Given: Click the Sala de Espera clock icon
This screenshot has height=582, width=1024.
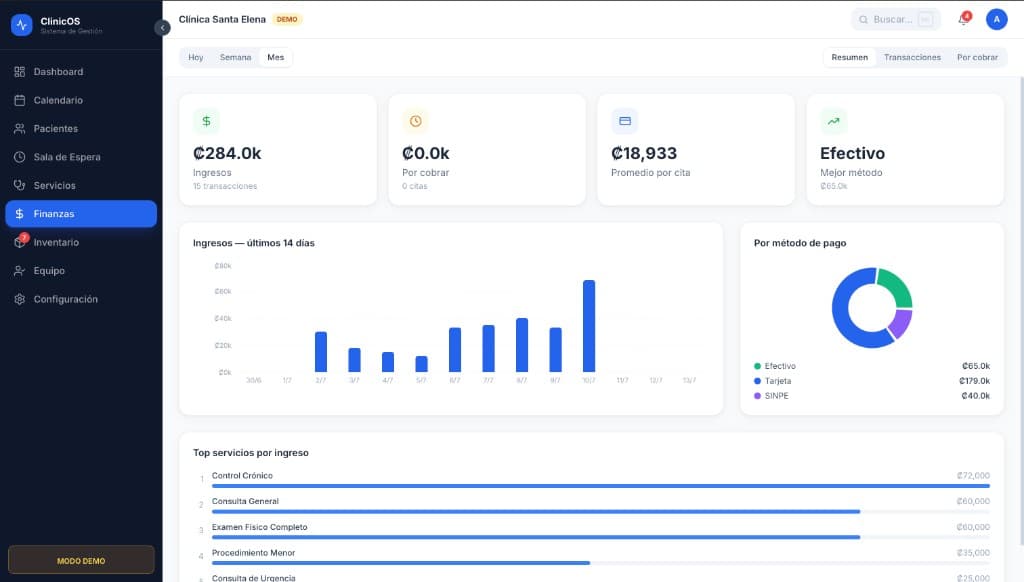Looking at the screenshot, I should click(x=20, y=157).
